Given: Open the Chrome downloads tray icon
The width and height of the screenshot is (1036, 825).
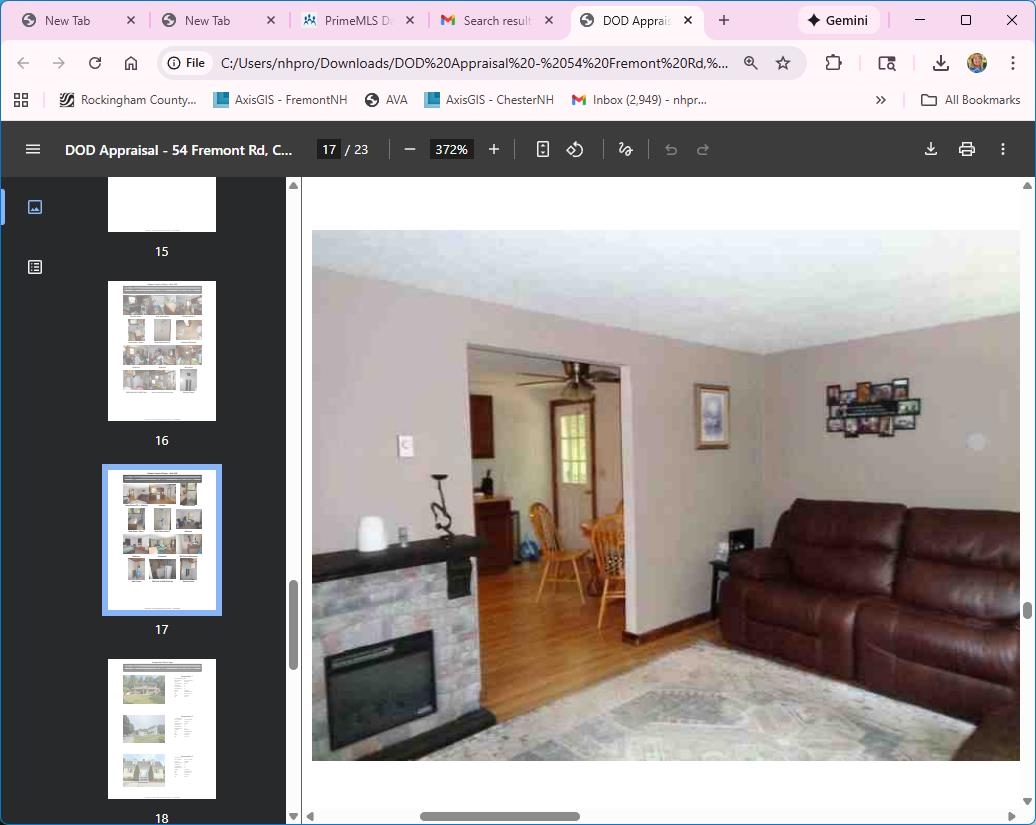Looking at the screenshot, I should click(940, 62).
